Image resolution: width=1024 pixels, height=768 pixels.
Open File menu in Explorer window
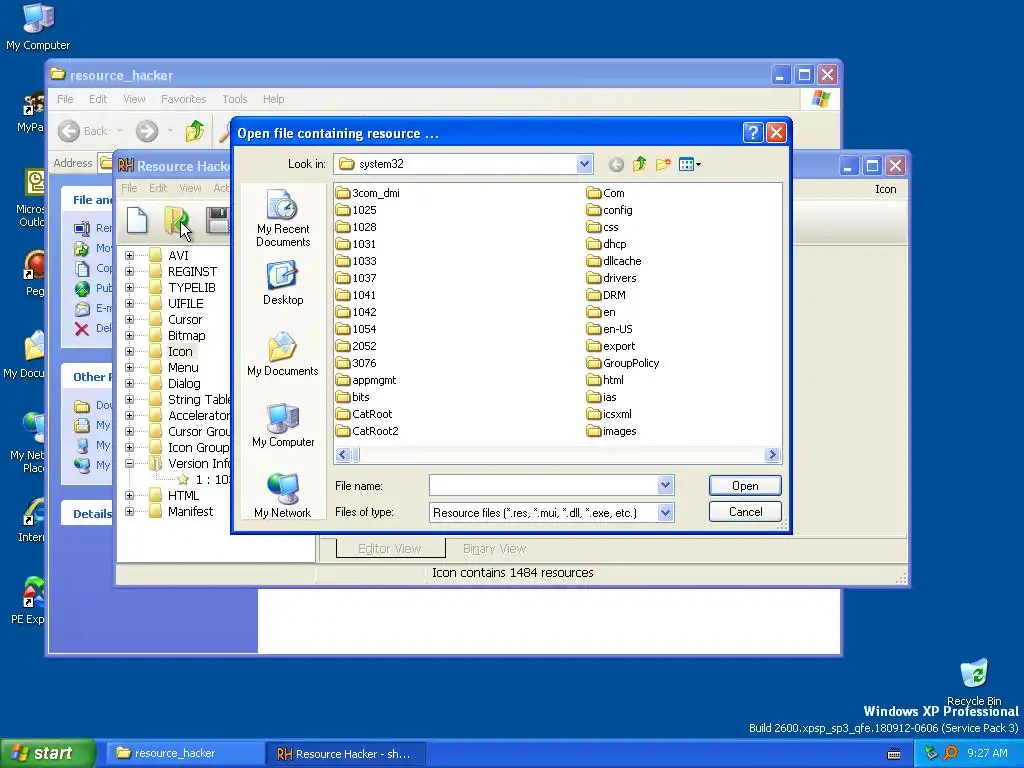(x=65, y=99)
